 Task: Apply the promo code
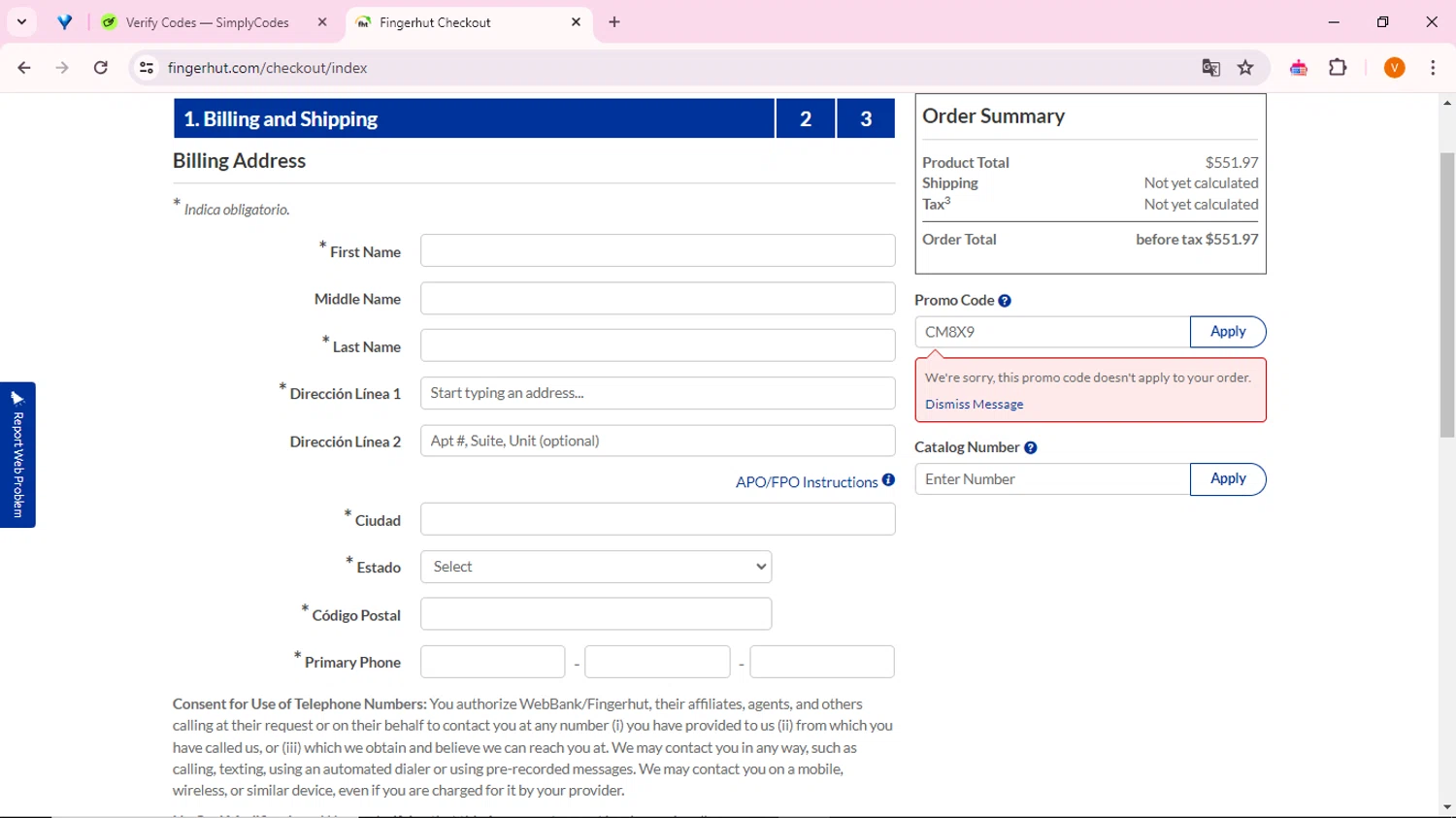[1228, 332]
